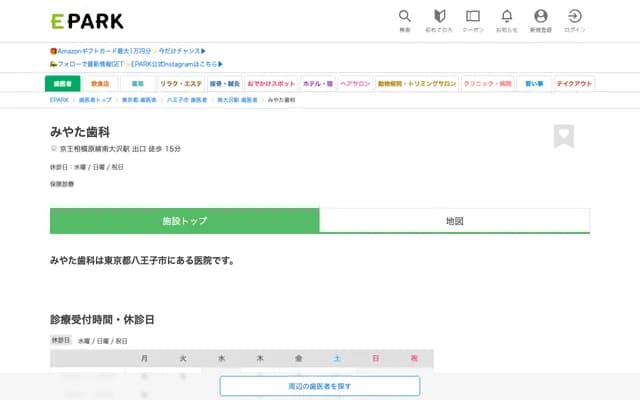Image resolution: width=640 pixels, height=400 pixels.
Task: Open the beginner's guide icon (初めての方)
Action: [439, 17]
